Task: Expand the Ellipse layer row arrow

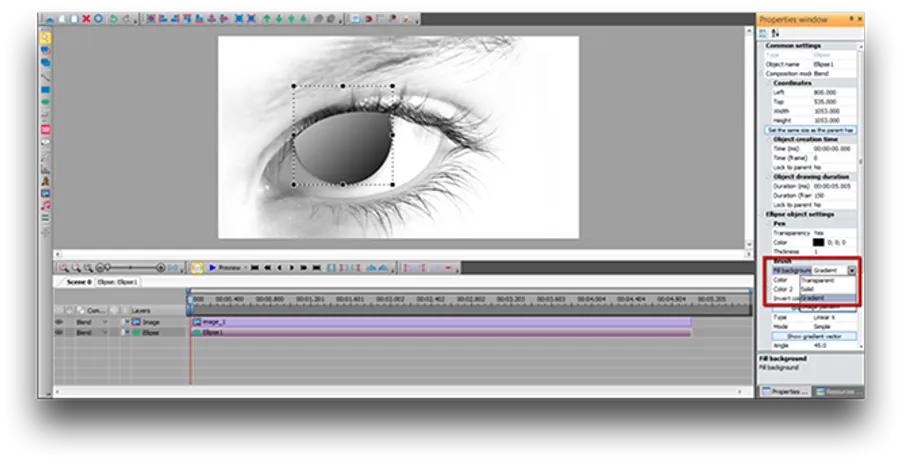Action: coord(128,332)
